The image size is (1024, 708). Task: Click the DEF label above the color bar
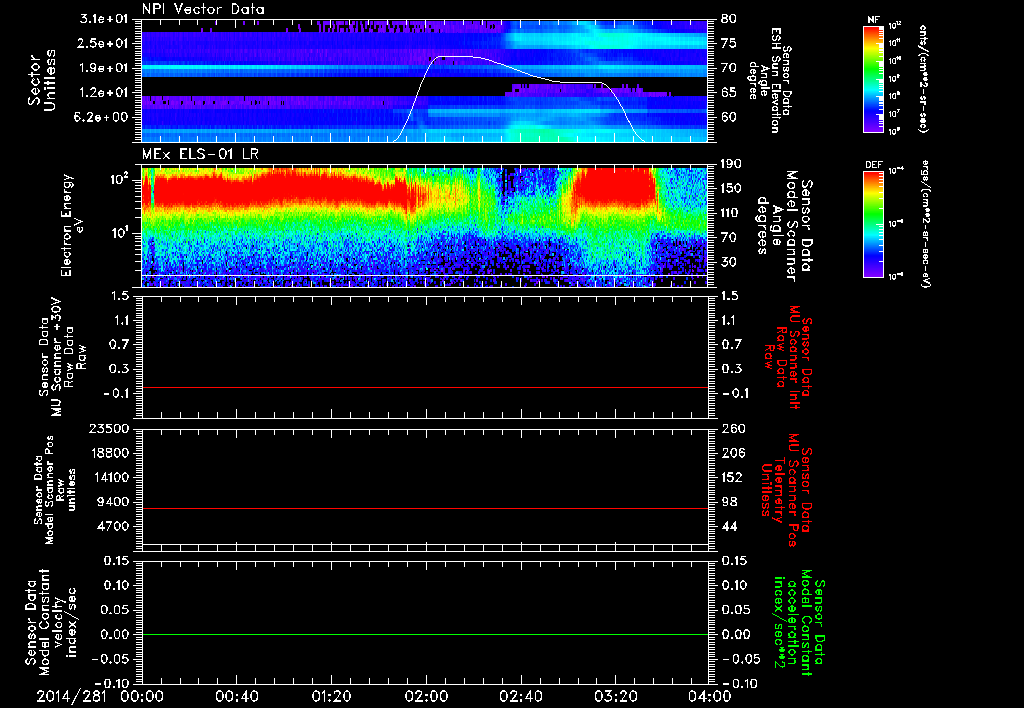point(873,165)
